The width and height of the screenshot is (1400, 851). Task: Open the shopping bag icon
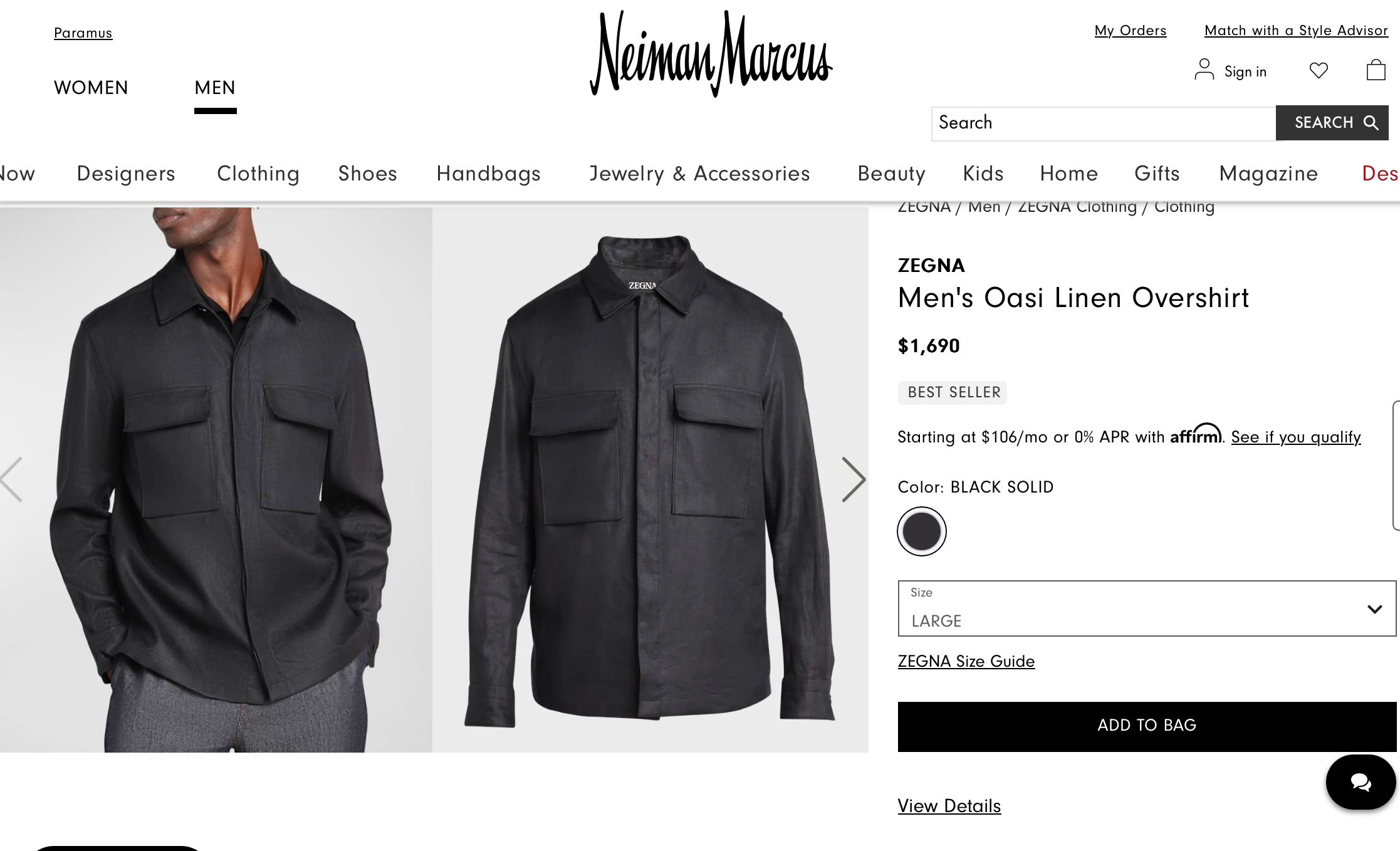[1375, 70]
